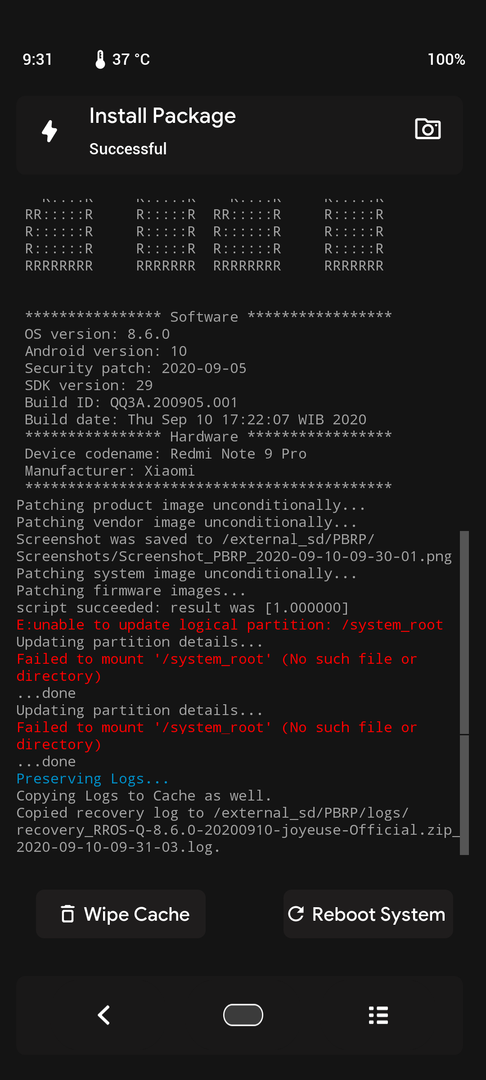Tap the 100% battery indicator

(446, 59)
